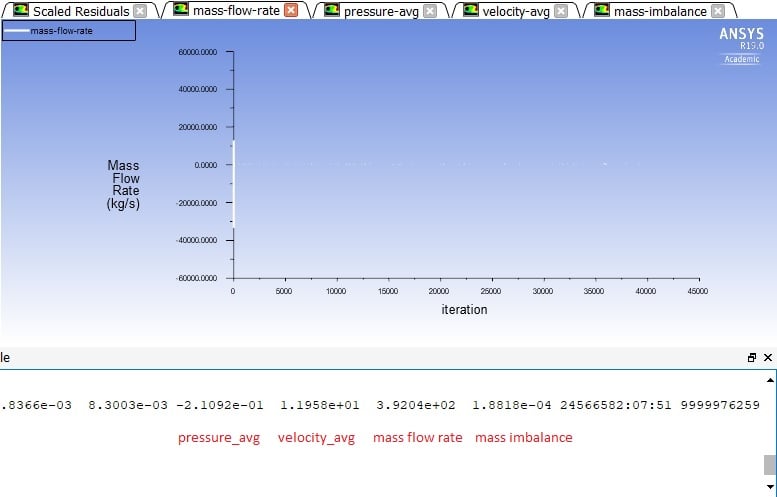Click the console value 9999976259
Screen dimensions: 777x497
pos(720,405)
